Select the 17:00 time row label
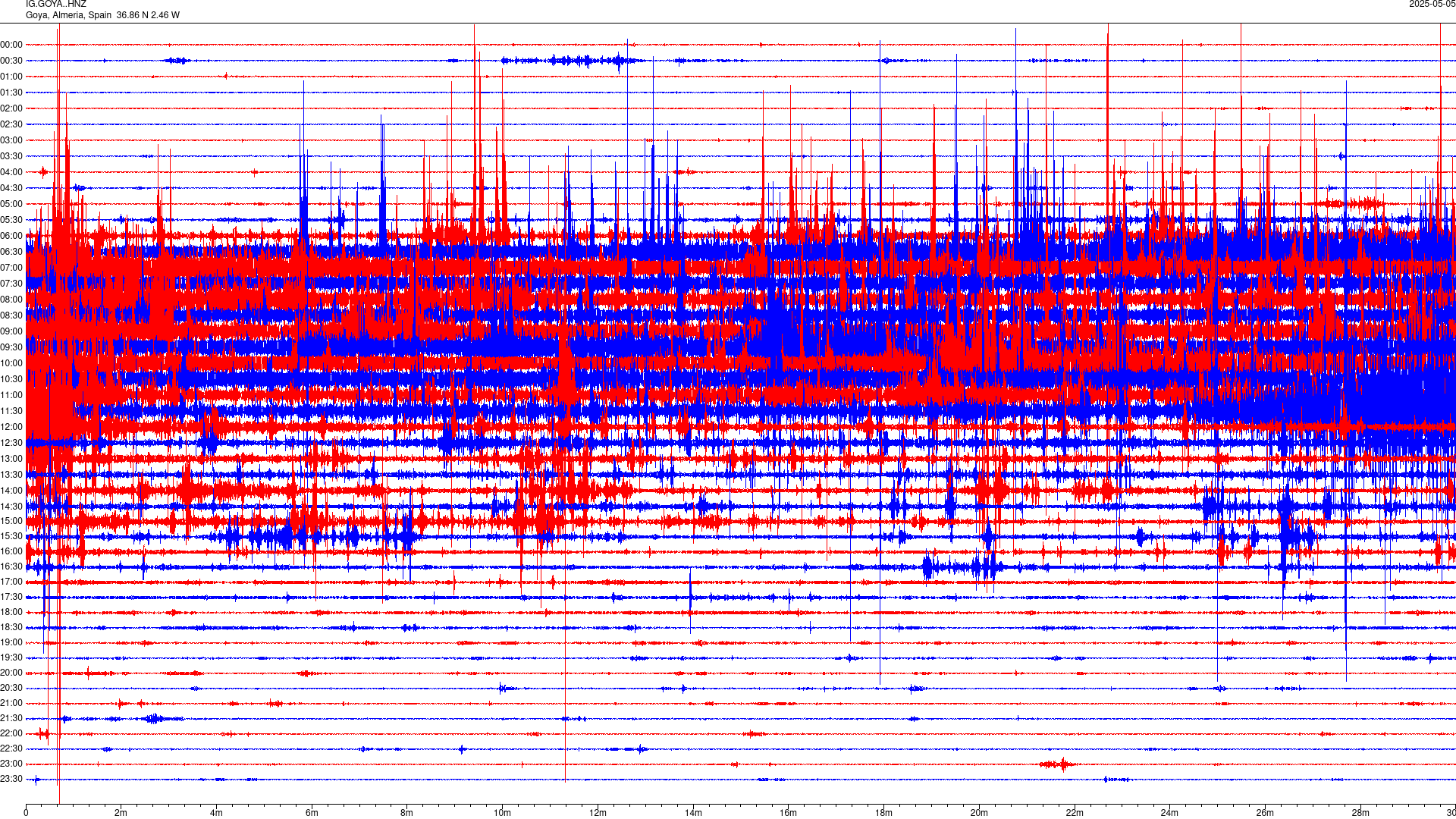This screenshot has width=1456, height=819. click(x=11, y=582)
